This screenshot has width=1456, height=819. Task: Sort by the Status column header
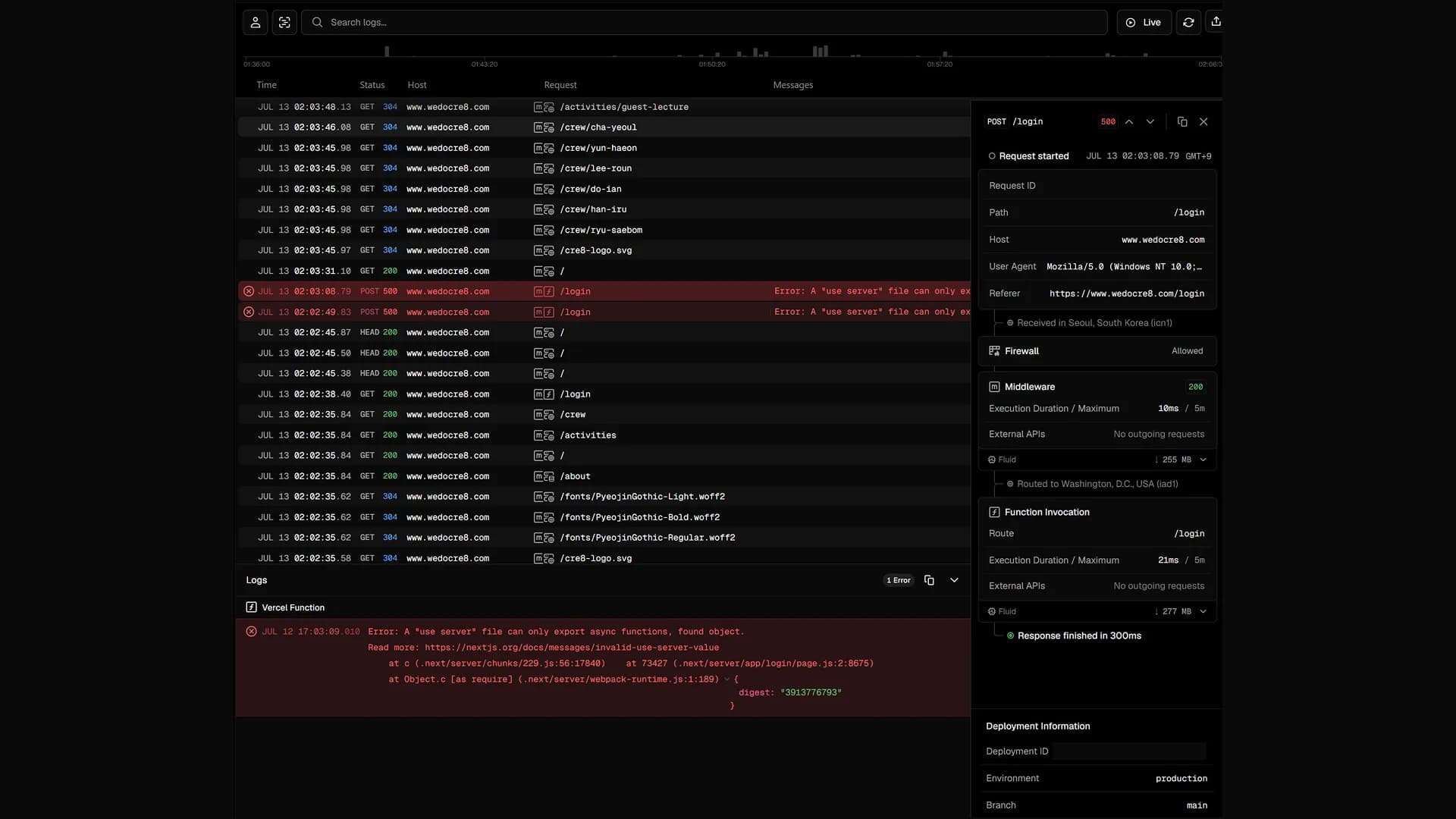click(x=372, y=85)
